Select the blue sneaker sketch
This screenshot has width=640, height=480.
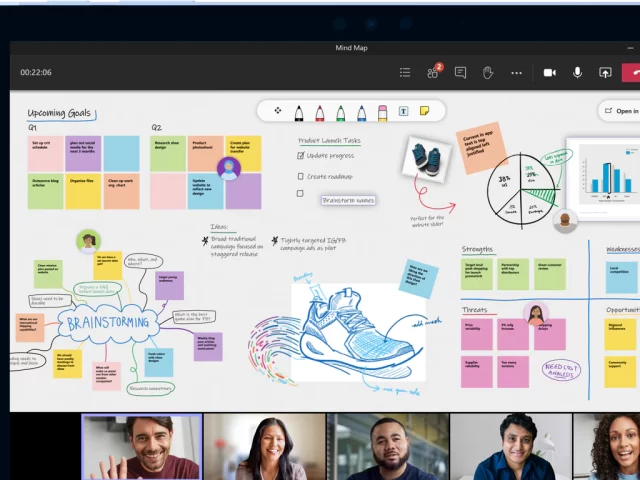point(358,333)
